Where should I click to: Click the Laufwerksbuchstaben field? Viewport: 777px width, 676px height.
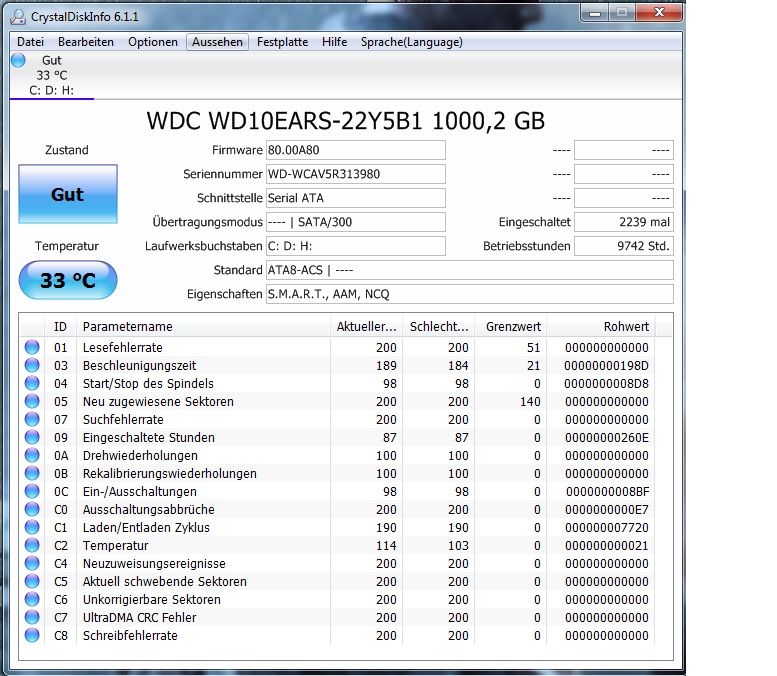pyautogui.click(x=356, y=246)
